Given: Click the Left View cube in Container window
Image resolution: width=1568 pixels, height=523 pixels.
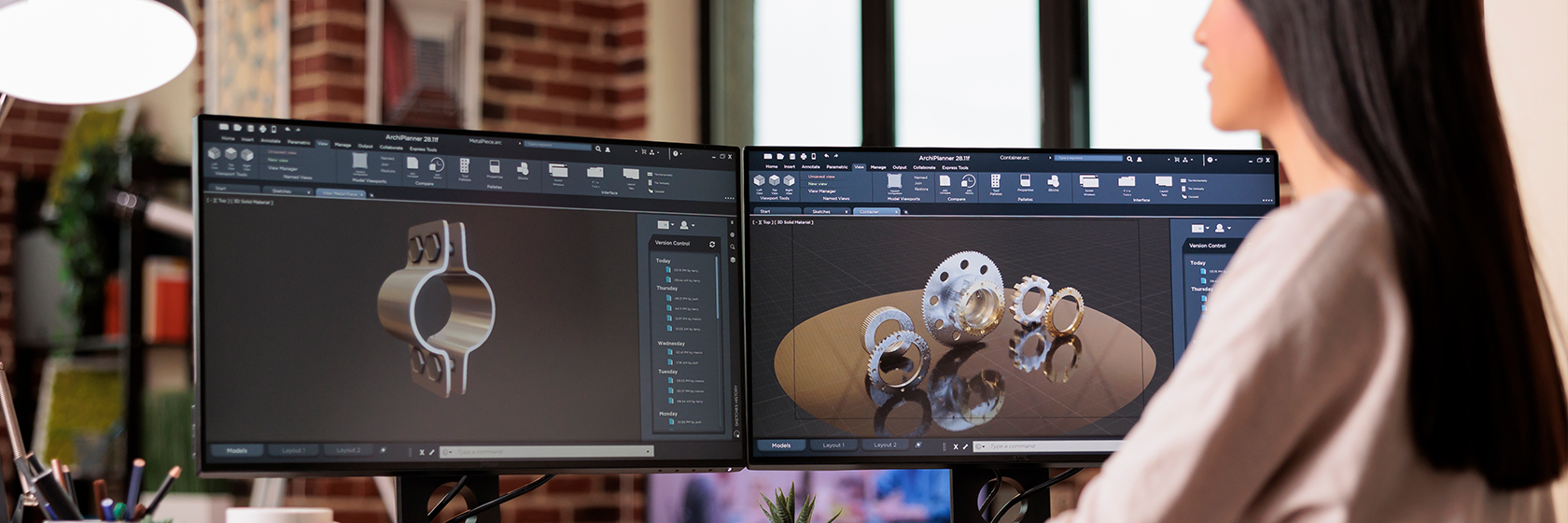Looking at the screenshot, I should click(760, 180).
